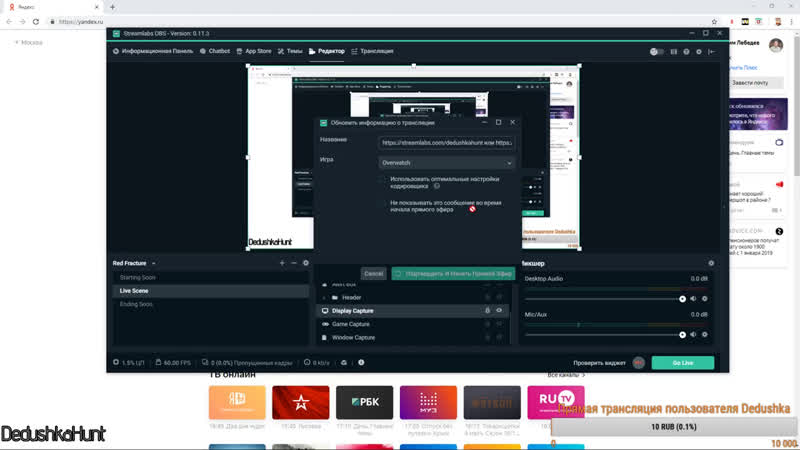Mute Desktop Audio speaker icon

click(693, 299)
